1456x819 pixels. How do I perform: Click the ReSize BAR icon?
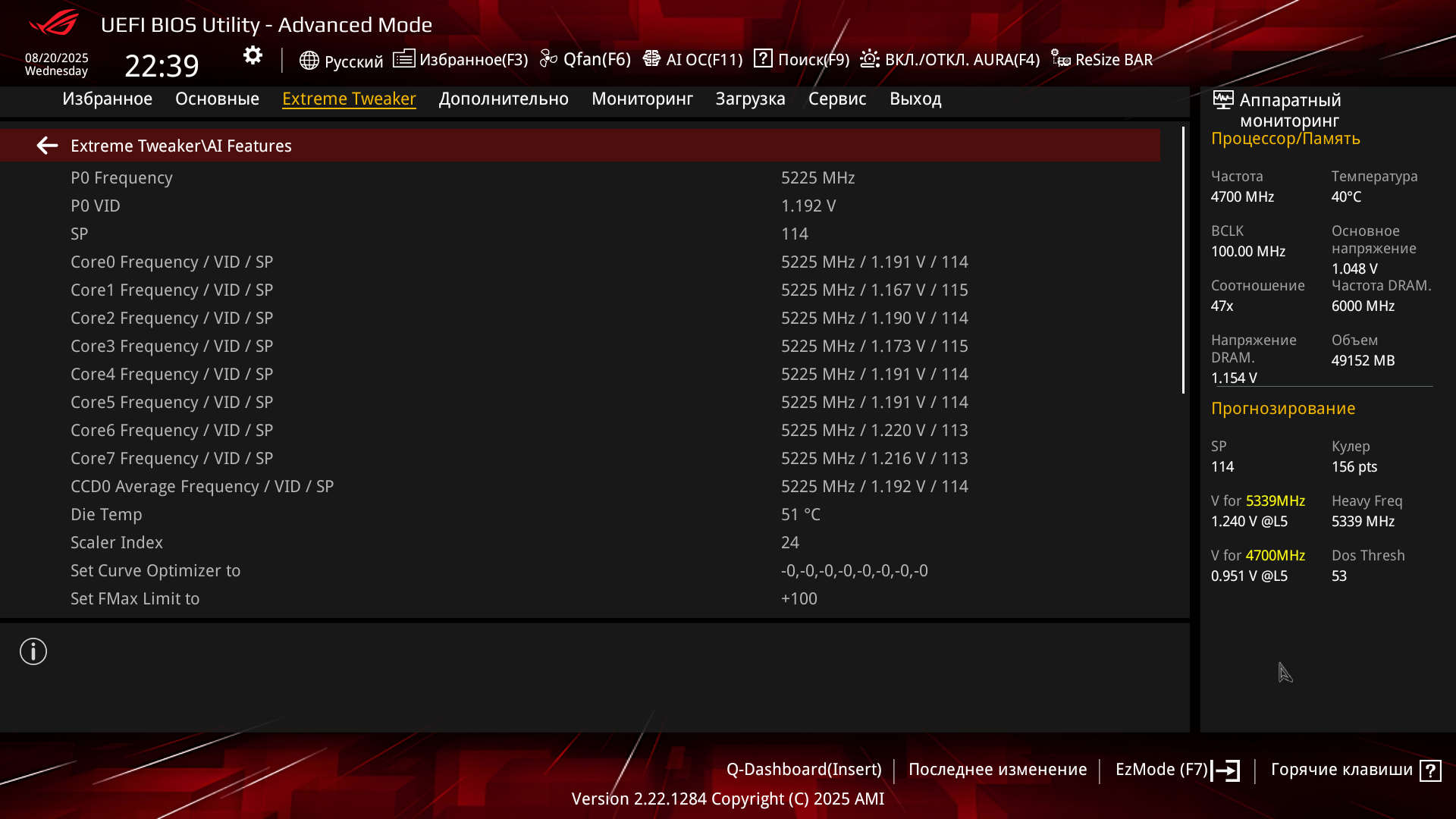1060,58
